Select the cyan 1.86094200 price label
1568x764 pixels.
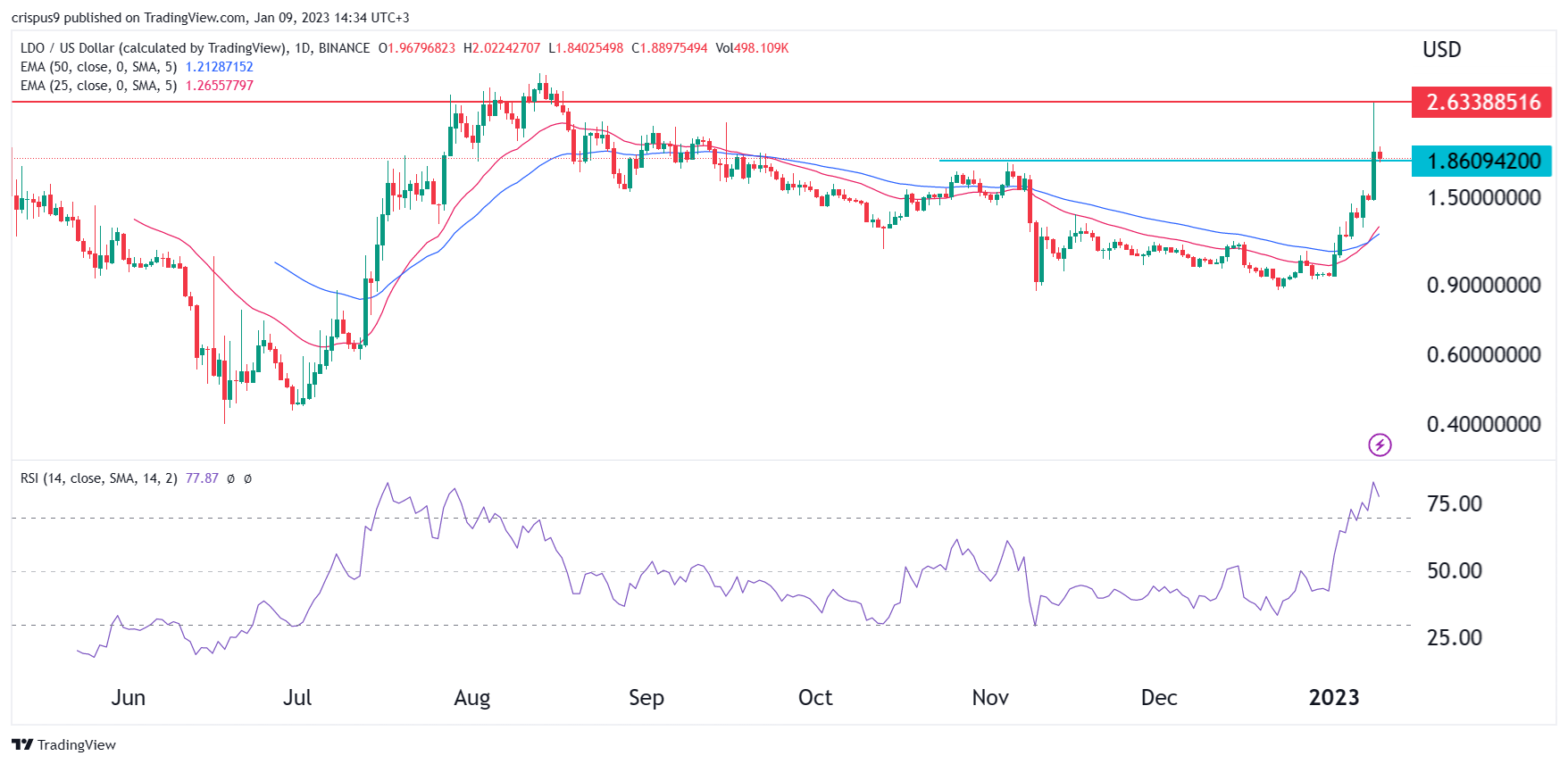pos(1481,162)
